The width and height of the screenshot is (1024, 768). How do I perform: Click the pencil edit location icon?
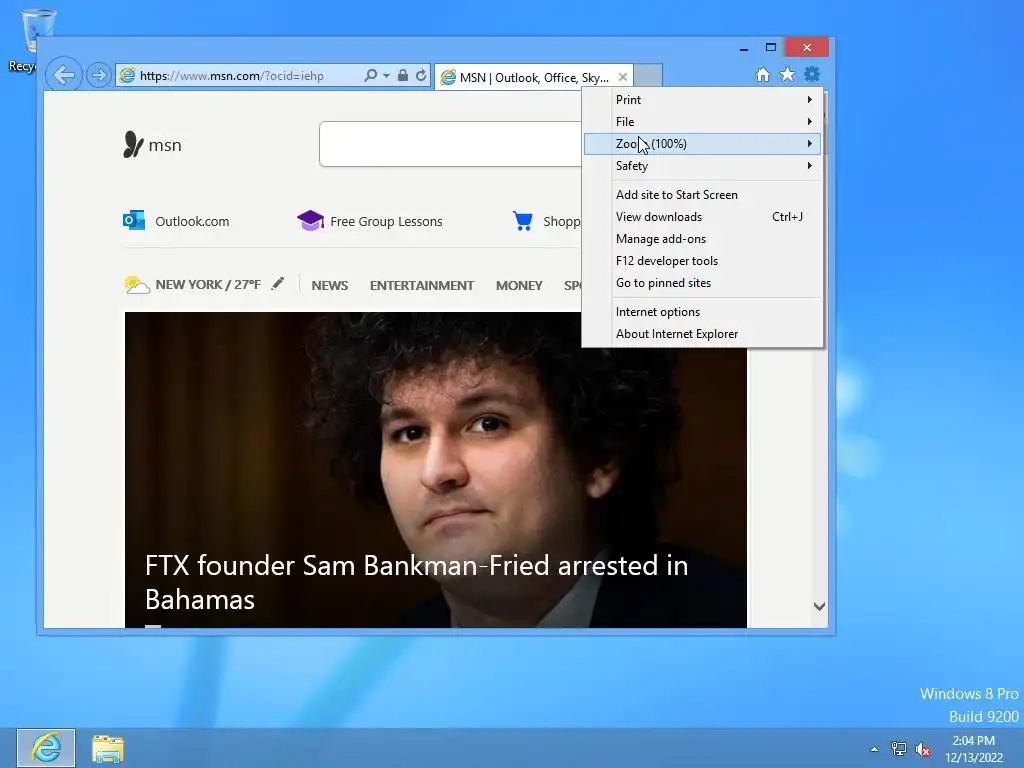(278, 283)
